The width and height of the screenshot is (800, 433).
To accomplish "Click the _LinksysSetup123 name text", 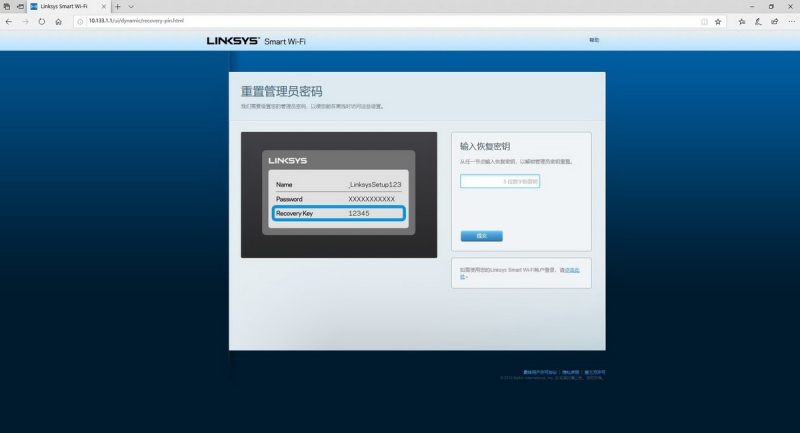I will coord(374,185).
